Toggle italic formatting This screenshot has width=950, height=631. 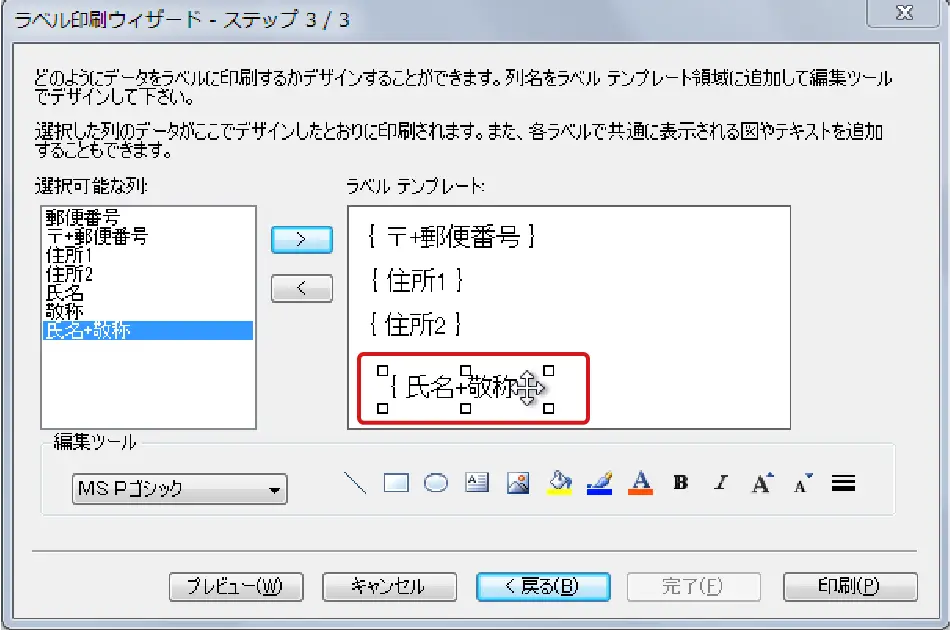[721, 482]
